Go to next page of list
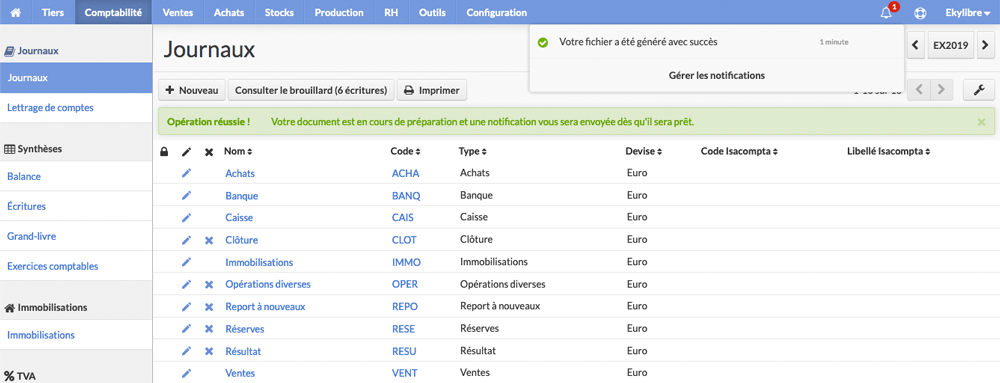 941,90
